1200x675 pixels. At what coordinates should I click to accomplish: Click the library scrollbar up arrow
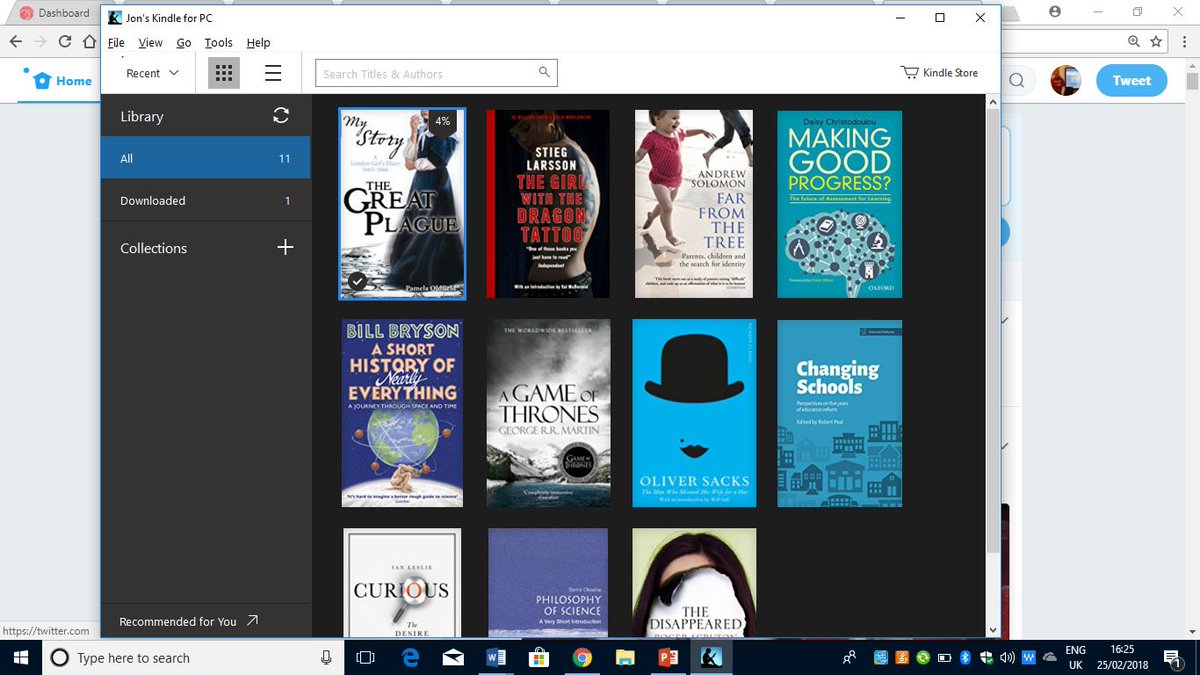tap(992, 102)
